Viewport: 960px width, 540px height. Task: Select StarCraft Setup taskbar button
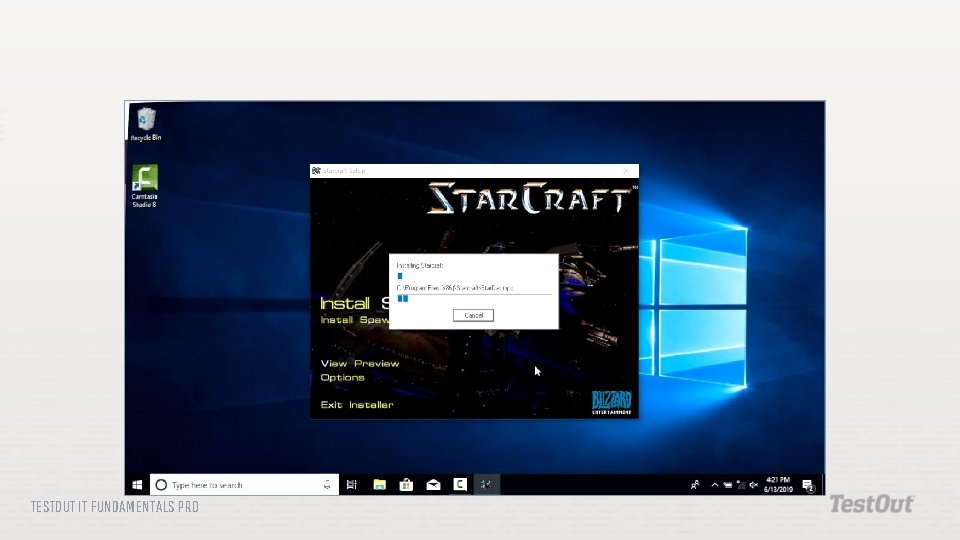487,485
